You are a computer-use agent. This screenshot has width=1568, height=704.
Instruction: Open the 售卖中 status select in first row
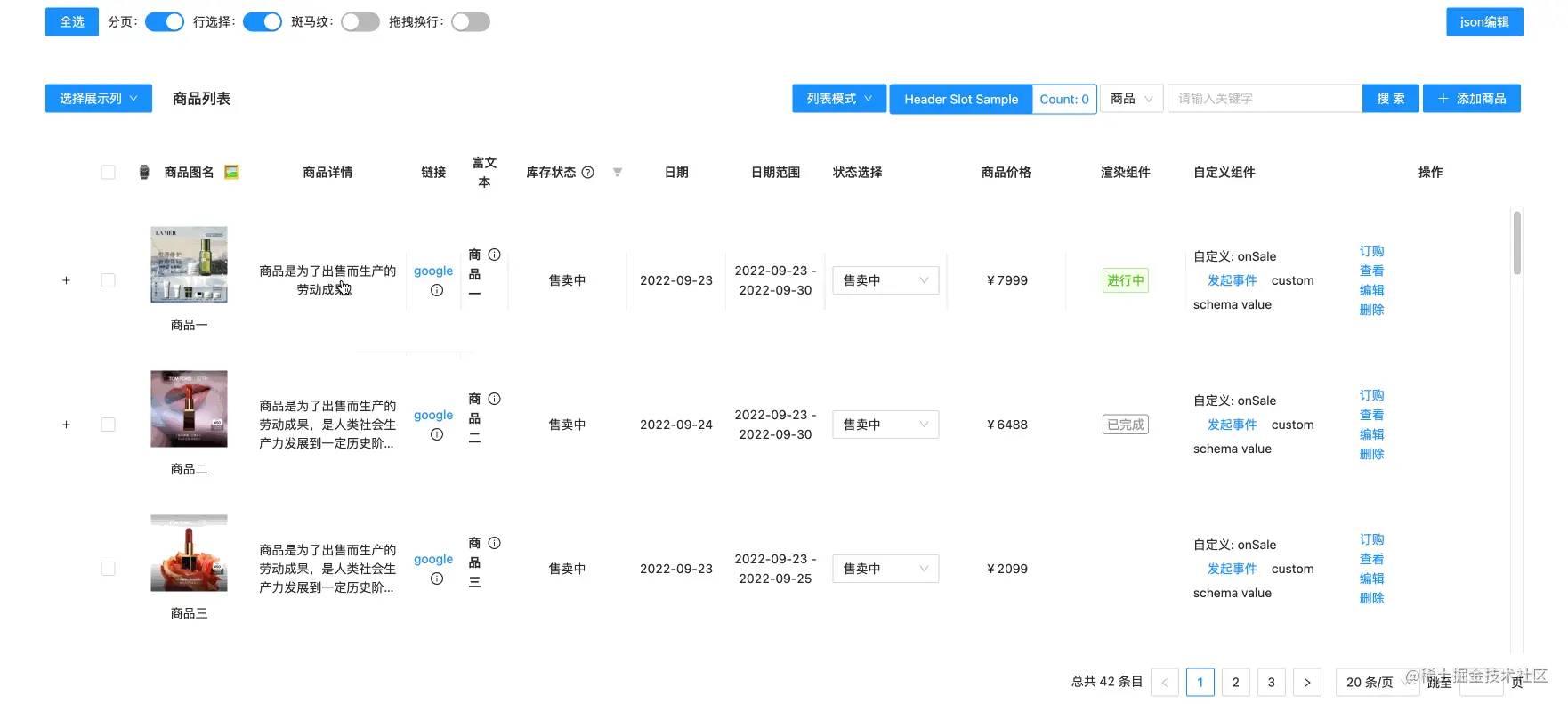885,280
